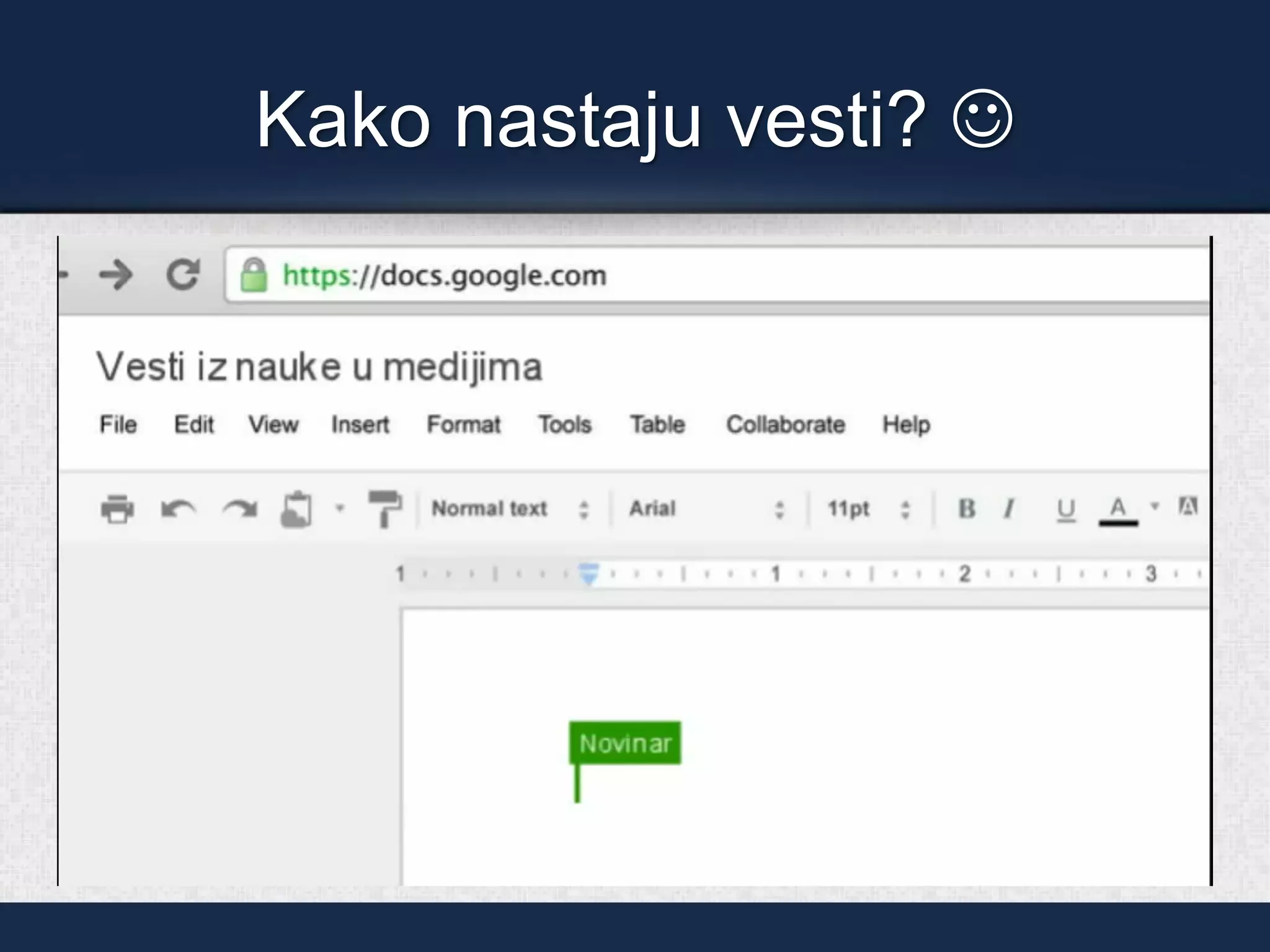Open the Normal text style dropdown
Viewport: 1270px width, 952px height.
tap(510, 509)
